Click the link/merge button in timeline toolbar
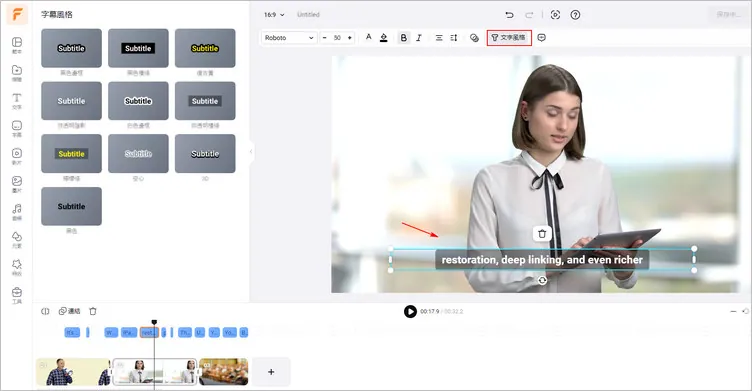This screenshot has height=391, width=752. (x=70, y=311)
